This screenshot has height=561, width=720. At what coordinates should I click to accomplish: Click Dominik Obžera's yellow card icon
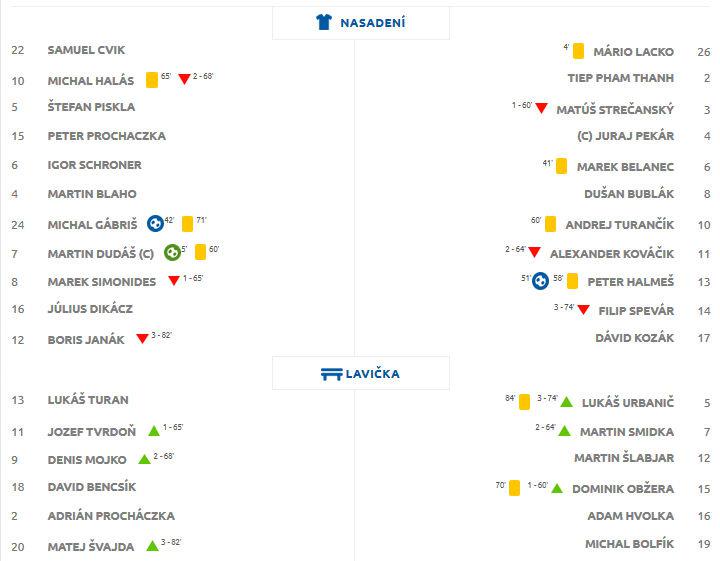(x=515, y=488)
